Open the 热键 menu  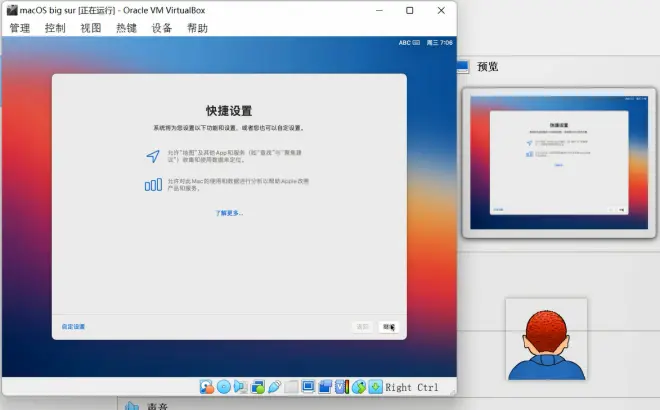(x=126, y=28)
